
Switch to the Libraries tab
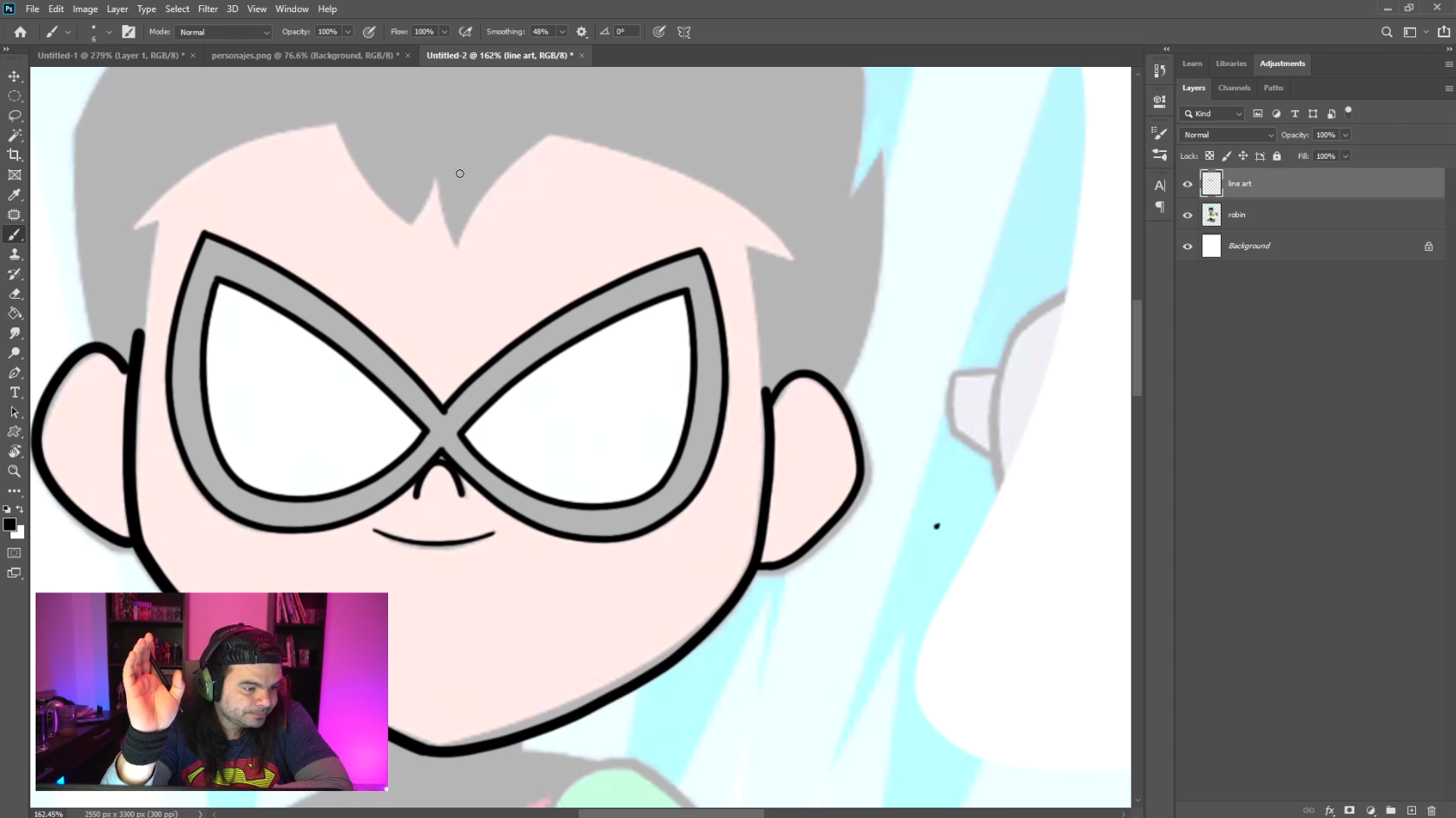coord(1231,63)
